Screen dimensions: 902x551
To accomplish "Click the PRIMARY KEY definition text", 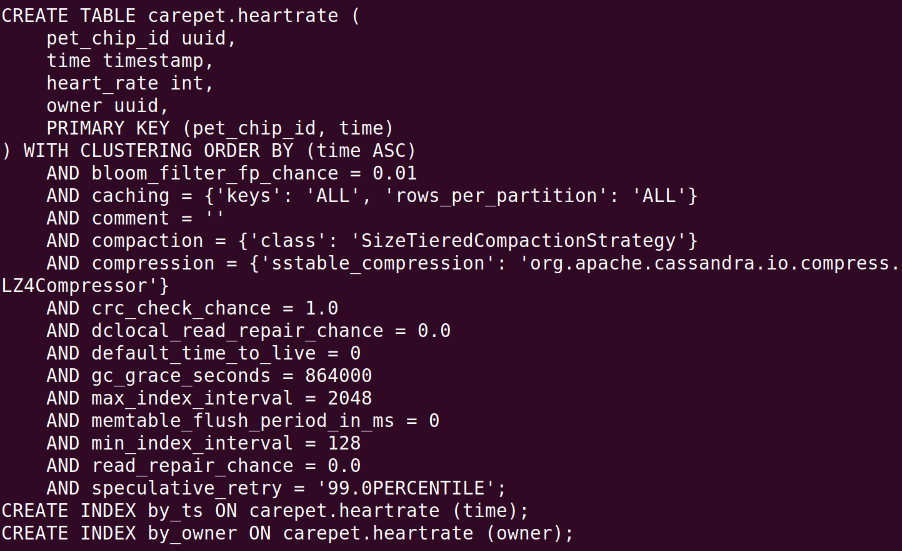I will (220, 128).
